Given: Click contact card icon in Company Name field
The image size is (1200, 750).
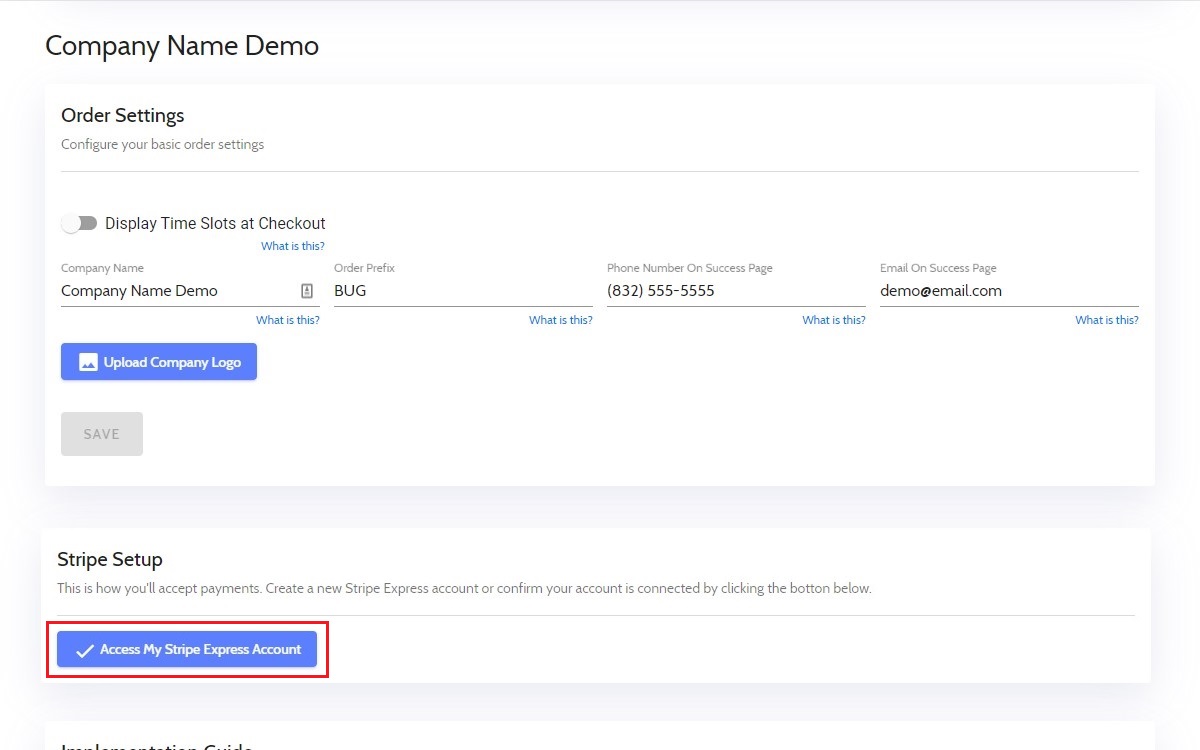Looking at the screenshot, I should [307, 291].
